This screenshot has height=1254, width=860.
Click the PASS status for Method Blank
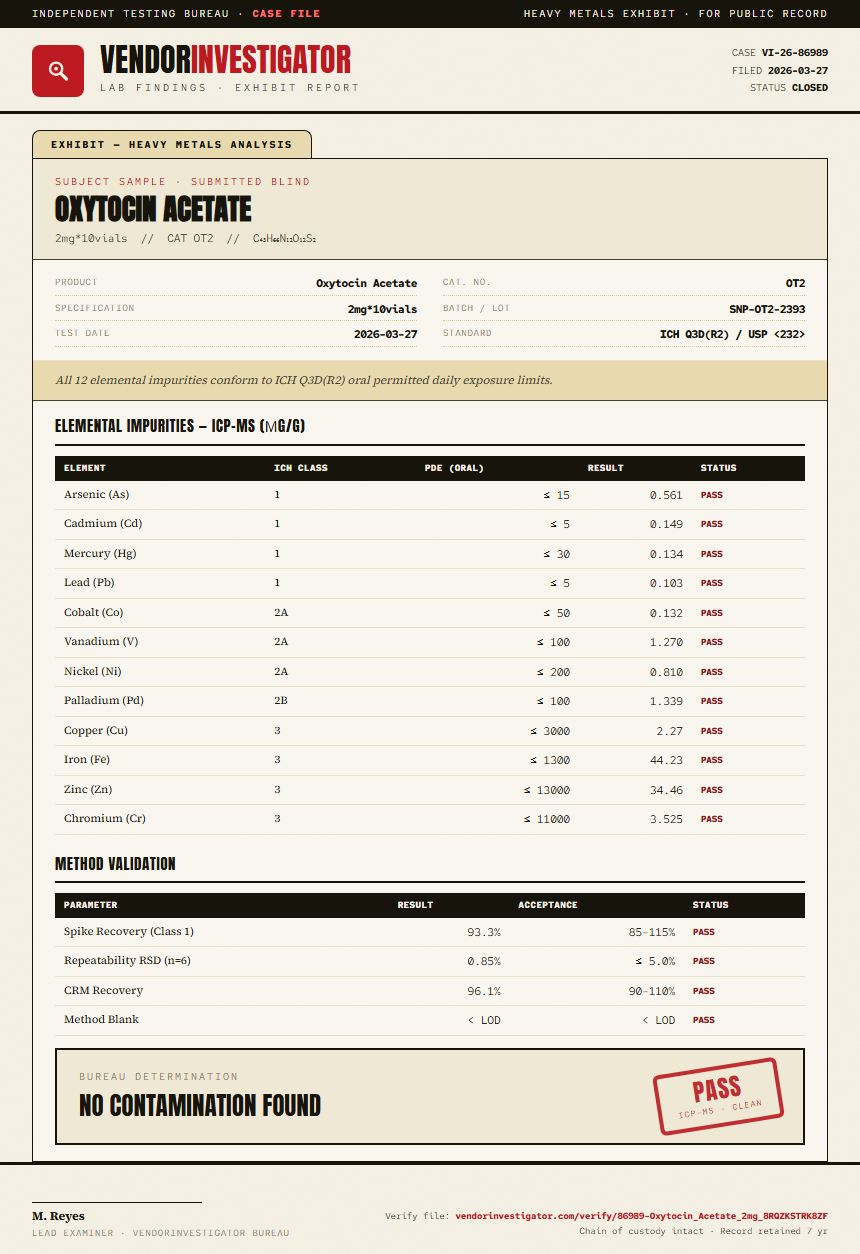tap(704, 1020)
